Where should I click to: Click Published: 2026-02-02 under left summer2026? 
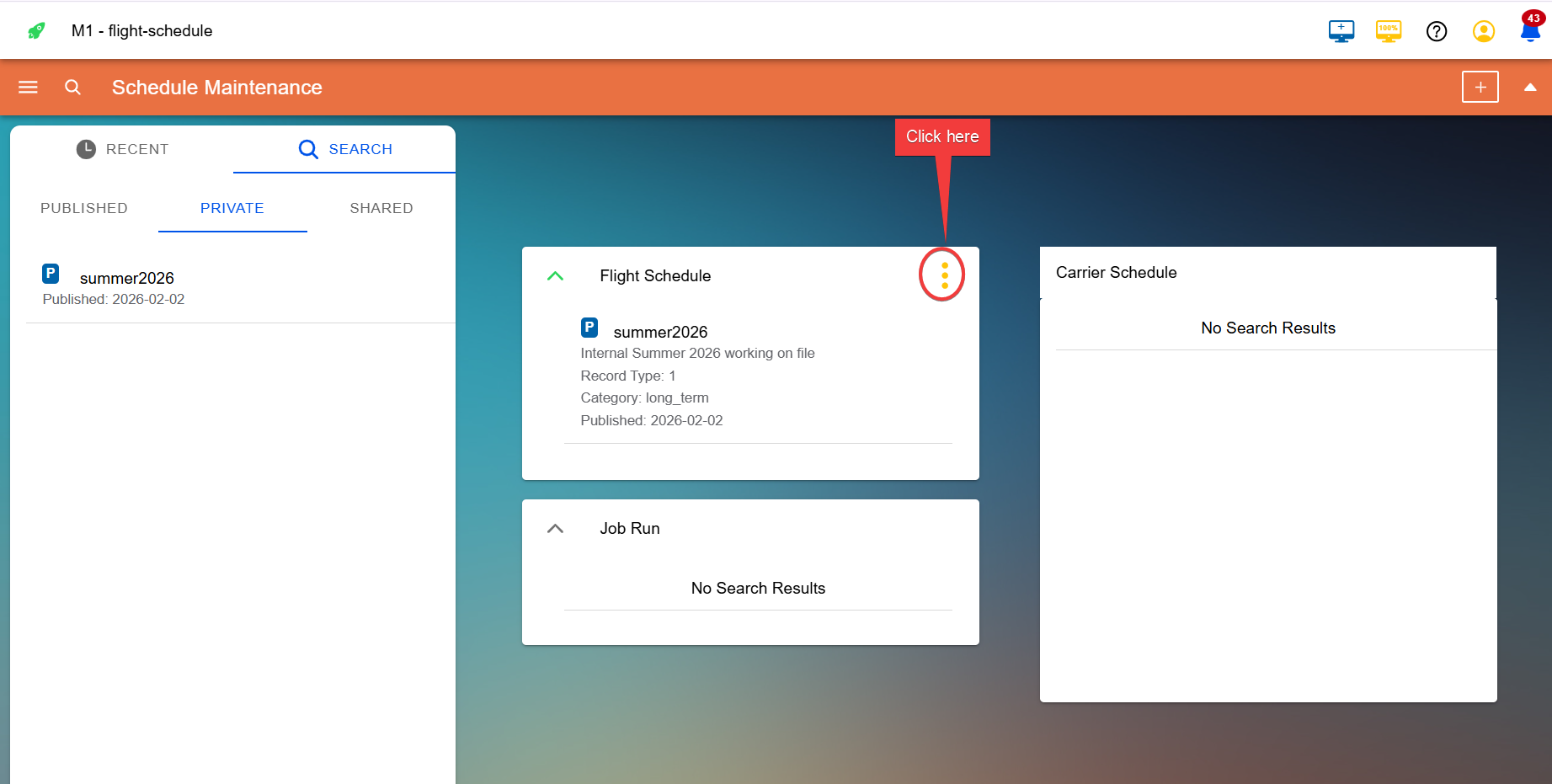point(114,300)
